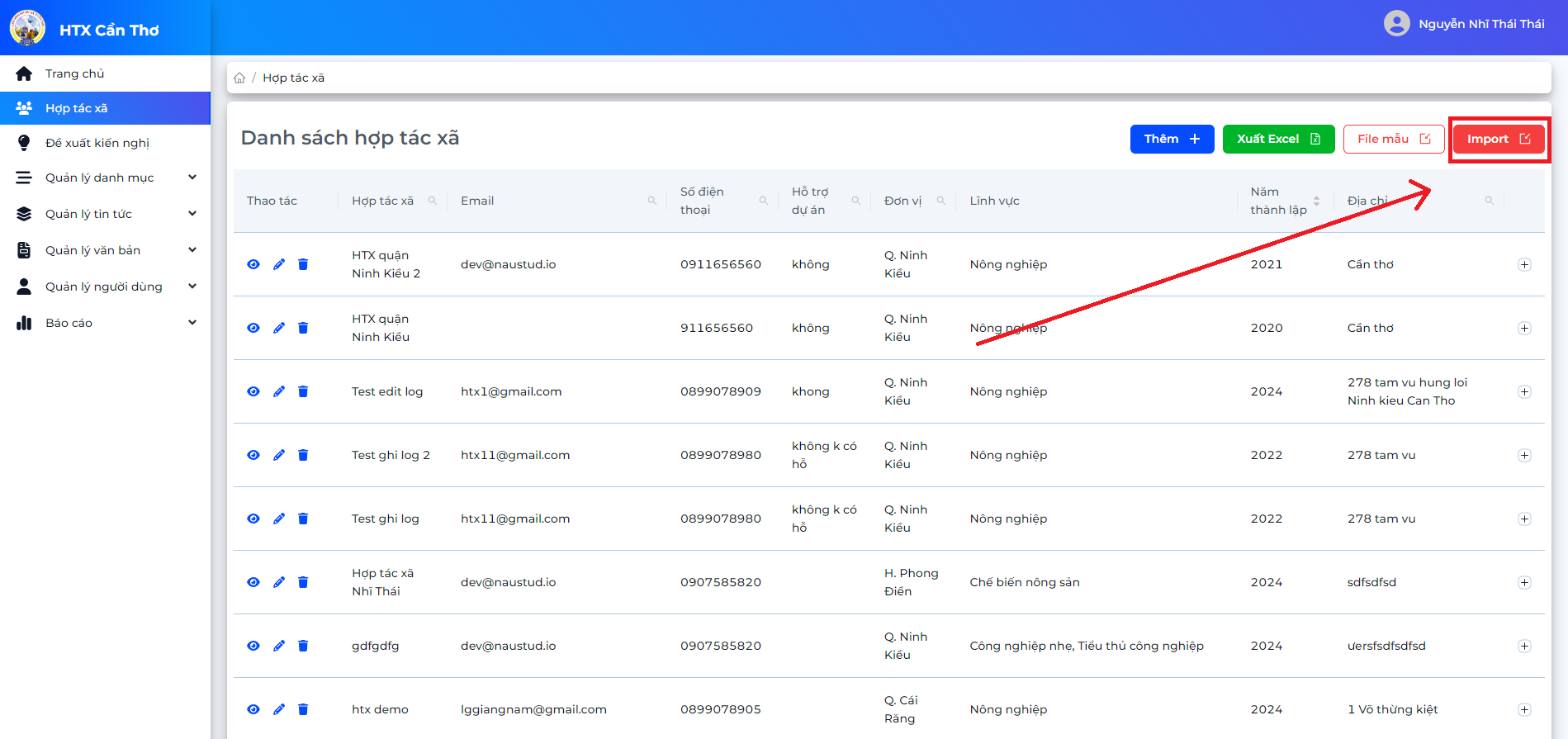
Task: Delete the Test ghi log 2 row
Action: [x=303, y=455]
